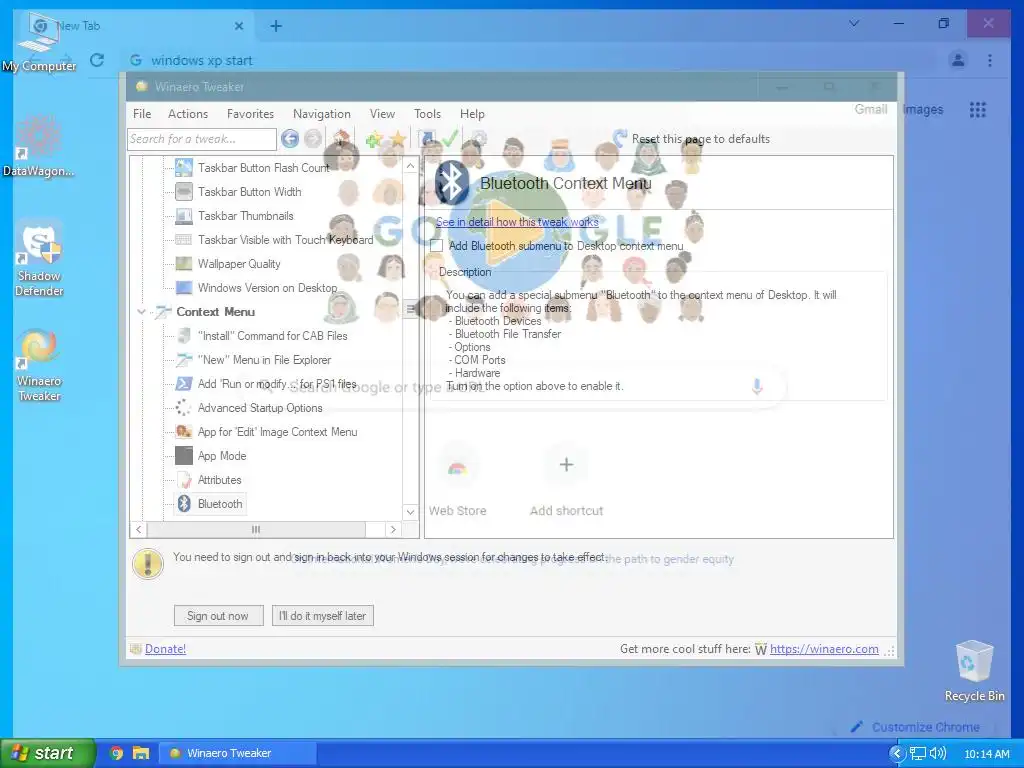Click the App Mode dark square icon
Image resolution: width=1024 pixels, height=768 pixels.
[184, 456]
